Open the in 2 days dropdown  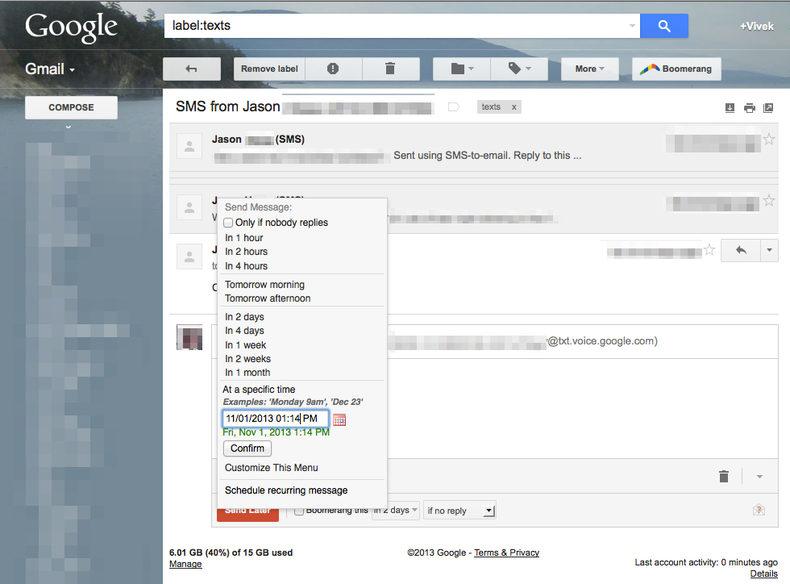click(395, 510)
